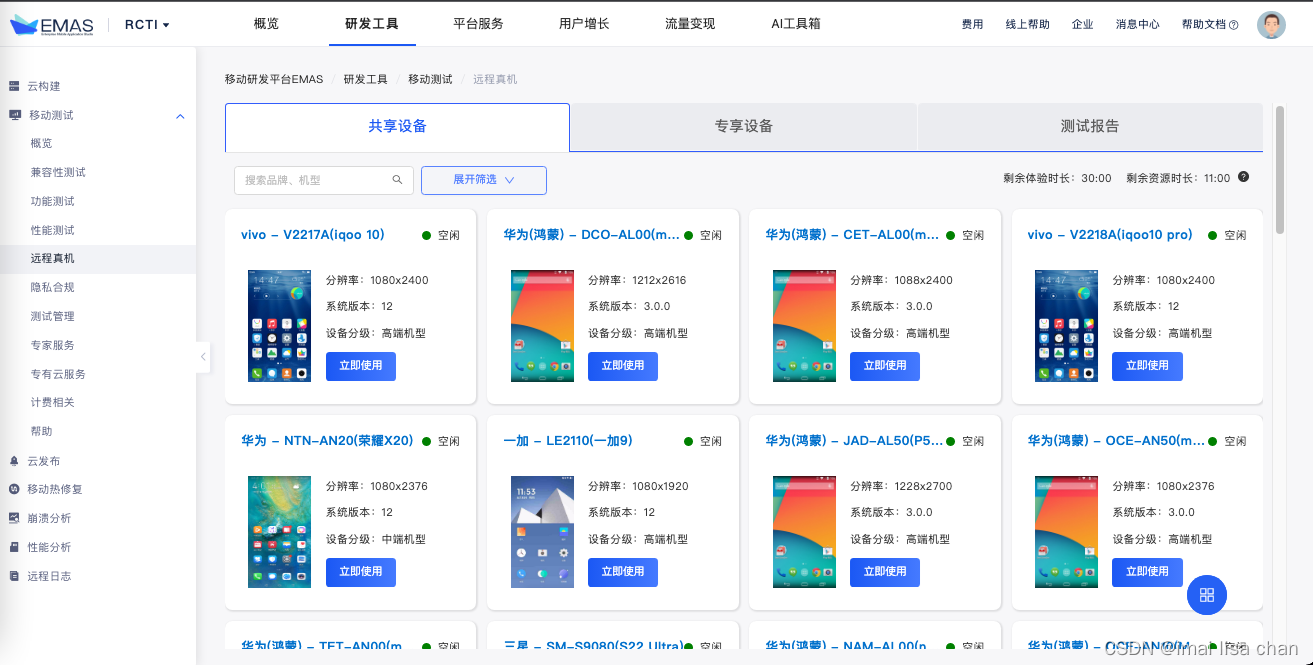
Task: Click 立即使用 for 华为 JAD-AL50
Action: (885, 572)
